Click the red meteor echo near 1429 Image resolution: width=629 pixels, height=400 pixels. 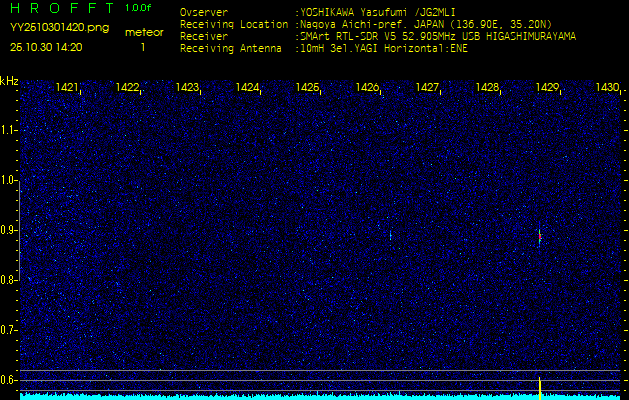click(x=540, y=237)
